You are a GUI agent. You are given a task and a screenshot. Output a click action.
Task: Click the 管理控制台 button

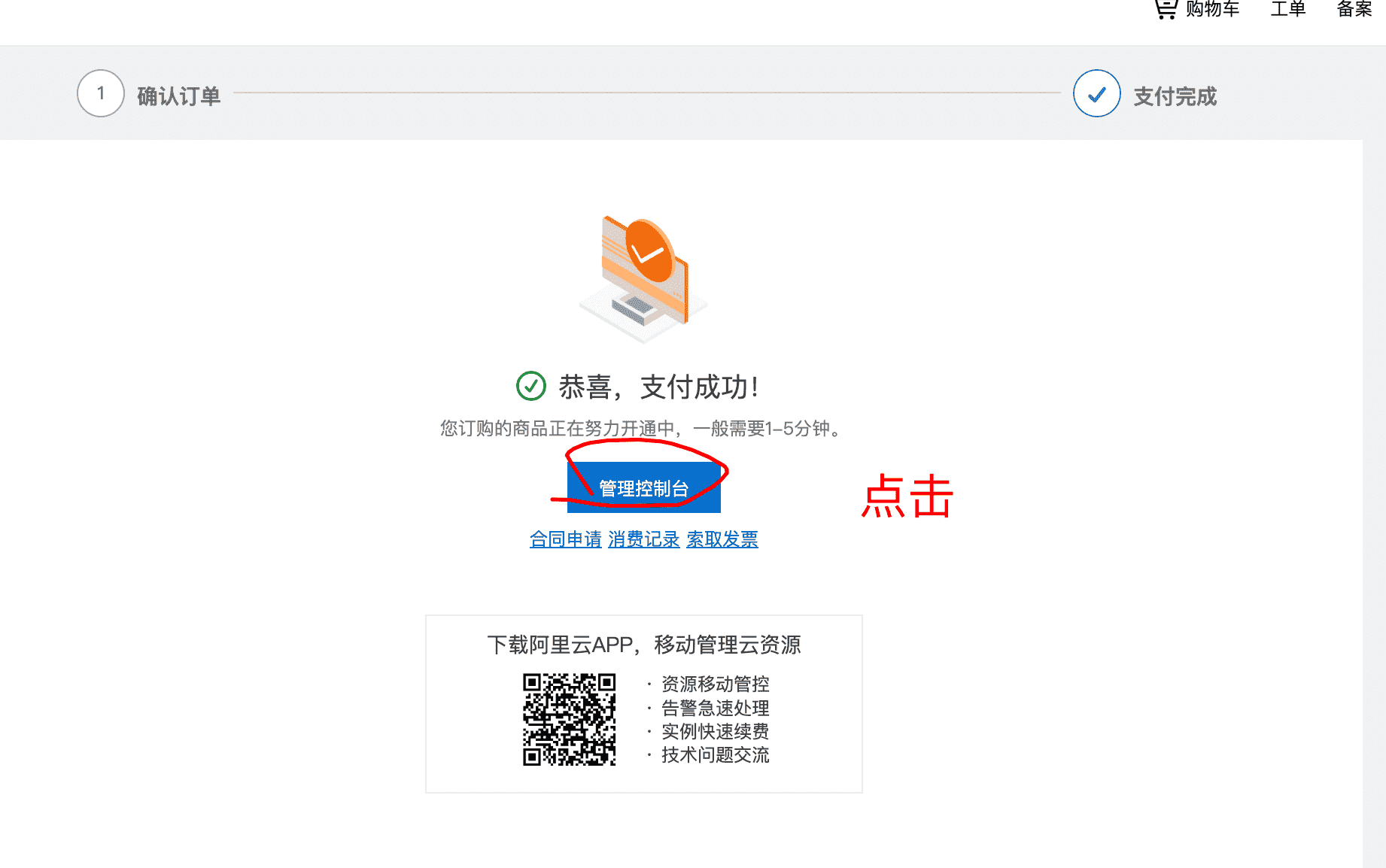click(x=644, y=487)
